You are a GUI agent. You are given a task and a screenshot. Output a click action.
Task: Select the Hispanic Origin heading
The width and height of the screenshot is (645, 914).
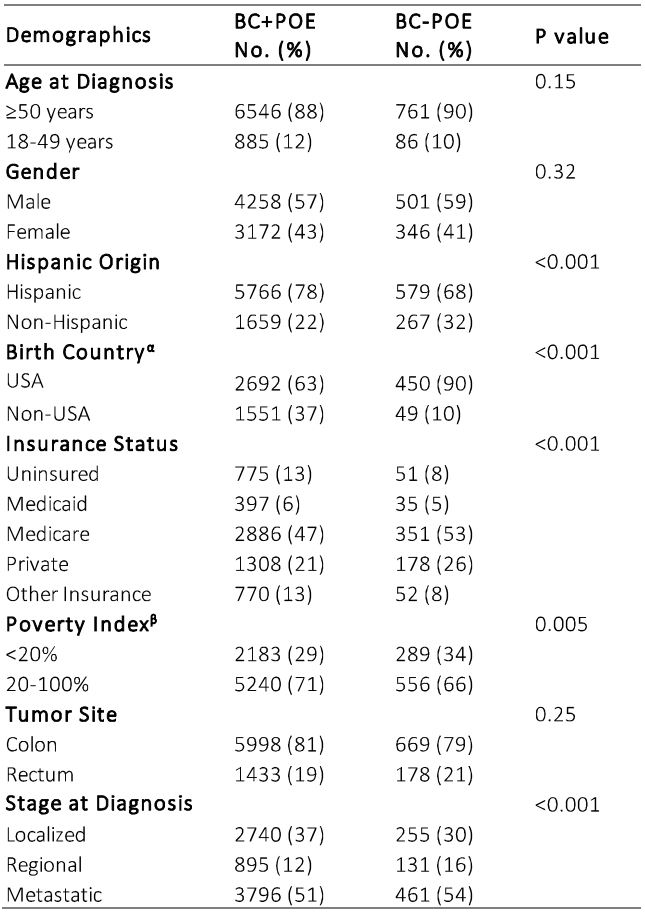[x=83, y=262]
